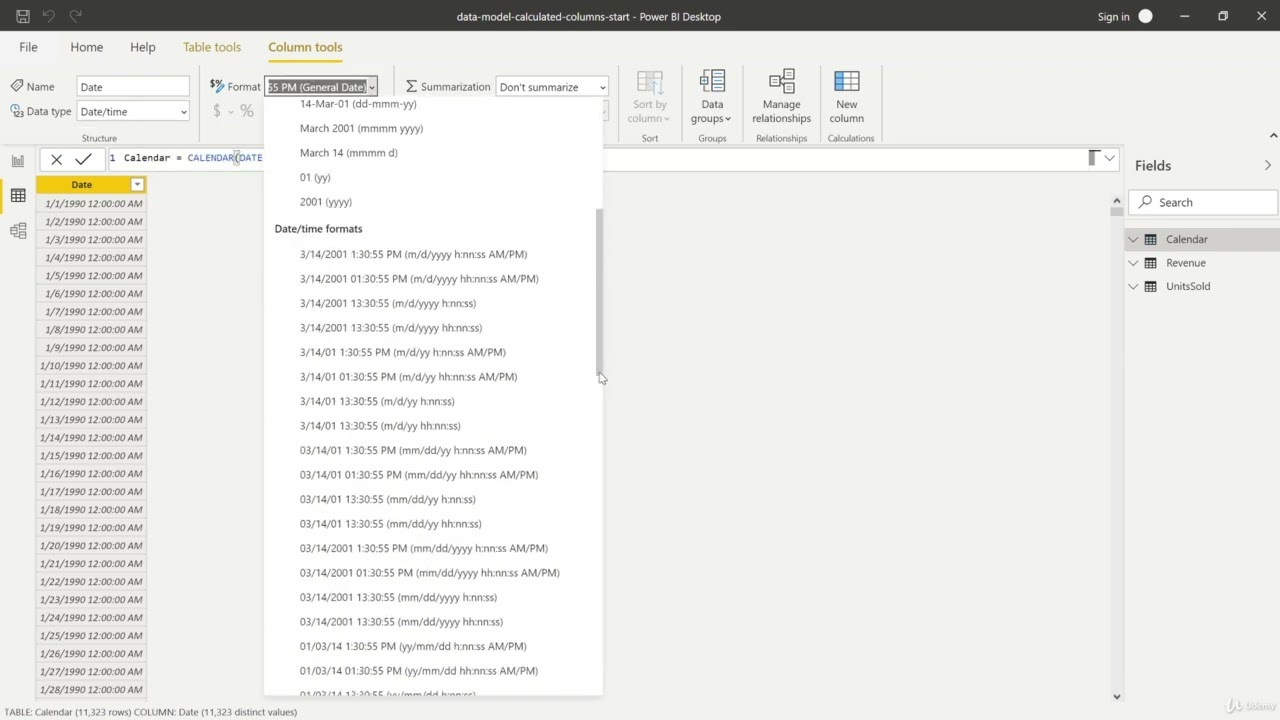Click the Fields Search box
This screenshot has width=1280, height=720.
tap(1204, 202)
